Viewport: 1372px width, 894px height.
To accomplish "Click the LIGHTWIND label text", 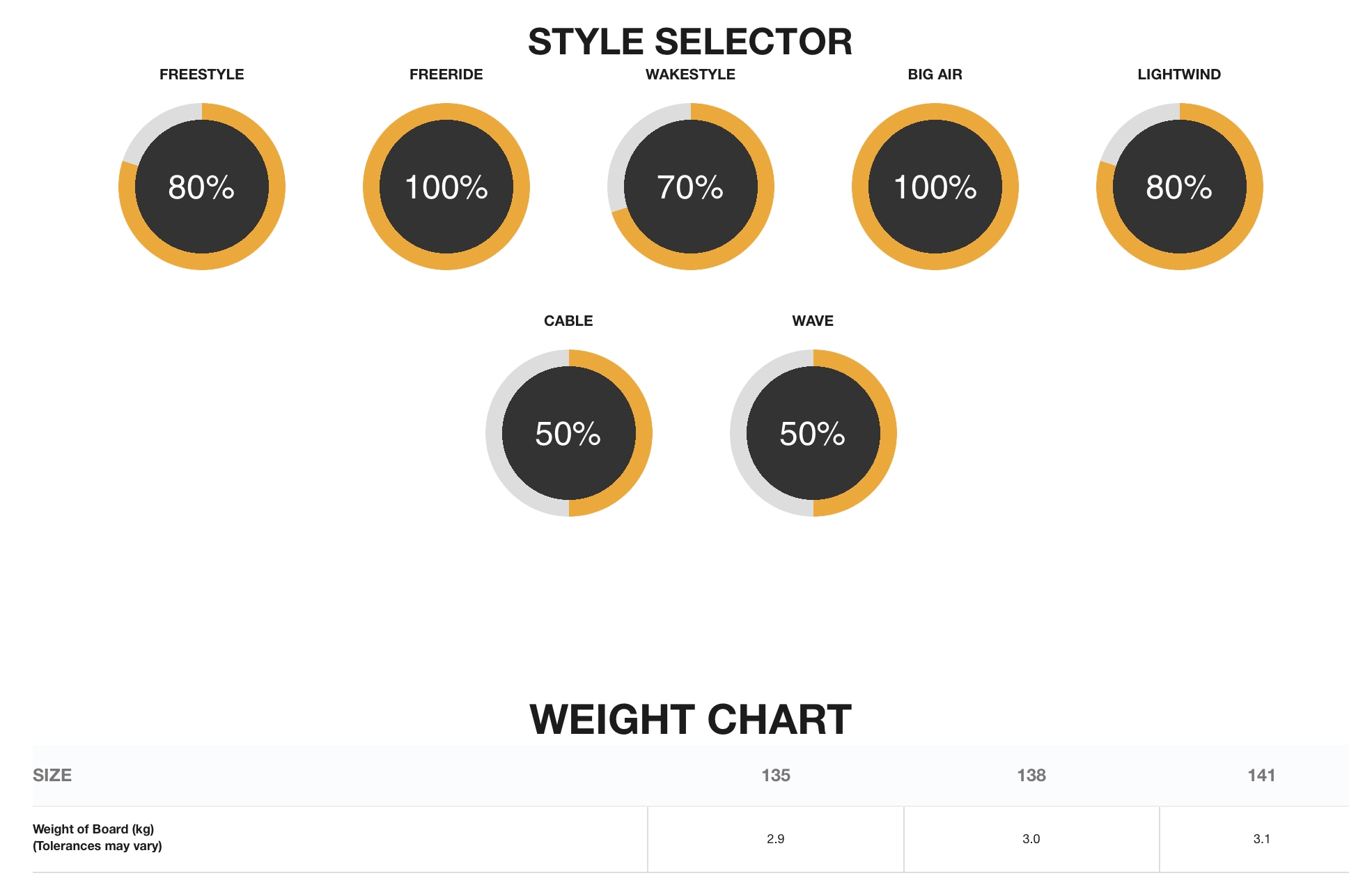I will pyautogui.click(x=1179, y=74).
